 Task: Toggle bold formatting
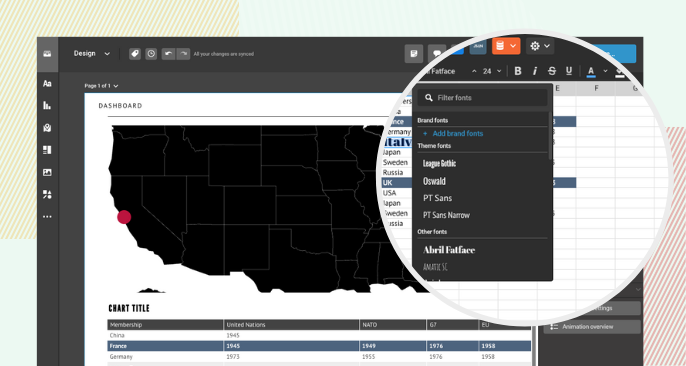pyautogui.click(x=518, y=71)
